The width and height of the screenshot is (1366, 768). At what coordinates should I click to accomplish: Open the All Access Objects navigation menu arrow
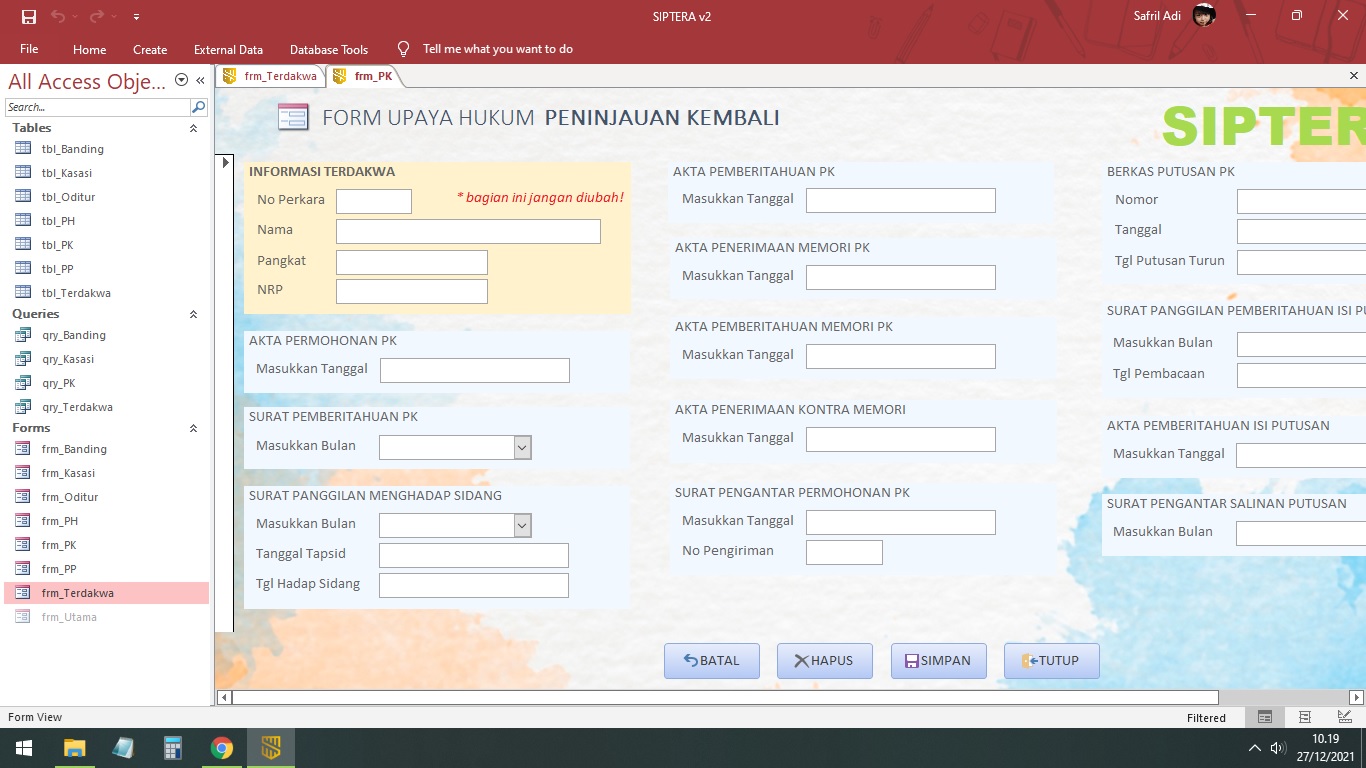click(181, 80)
